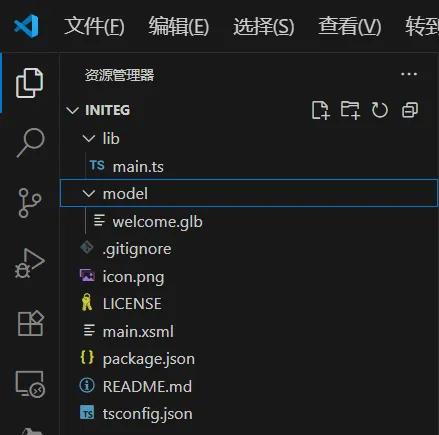Click the file icon beside main.xsml
439x435 pixels.
[x=89, y=330]
